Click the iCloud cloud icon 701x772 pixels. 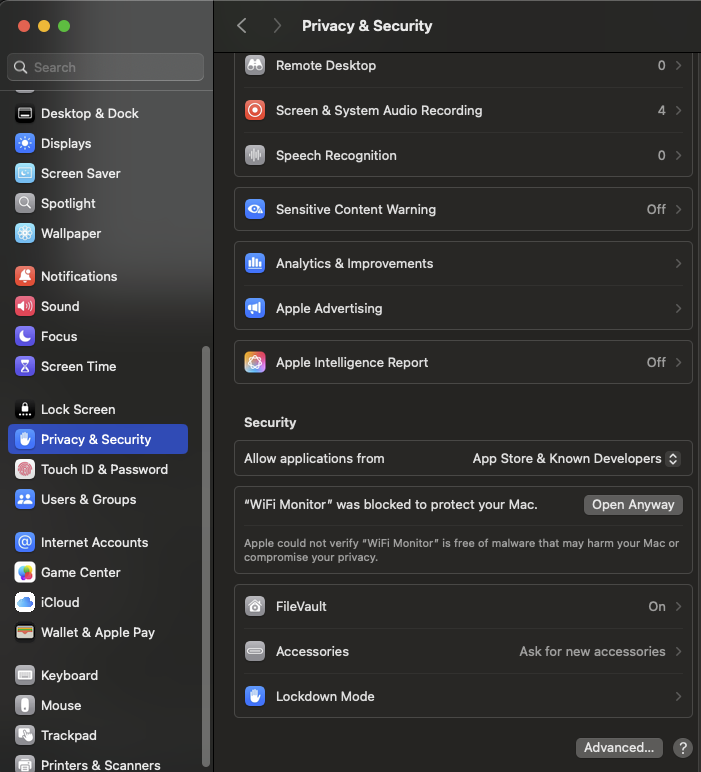(25, 603)
